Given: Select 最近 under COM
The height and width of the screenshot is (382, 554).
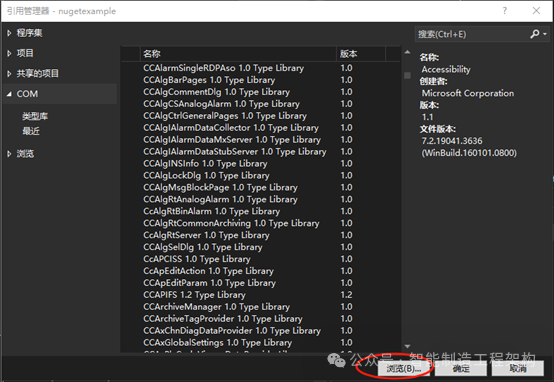Looking at the screenshot, I should [x=31, y=131].
